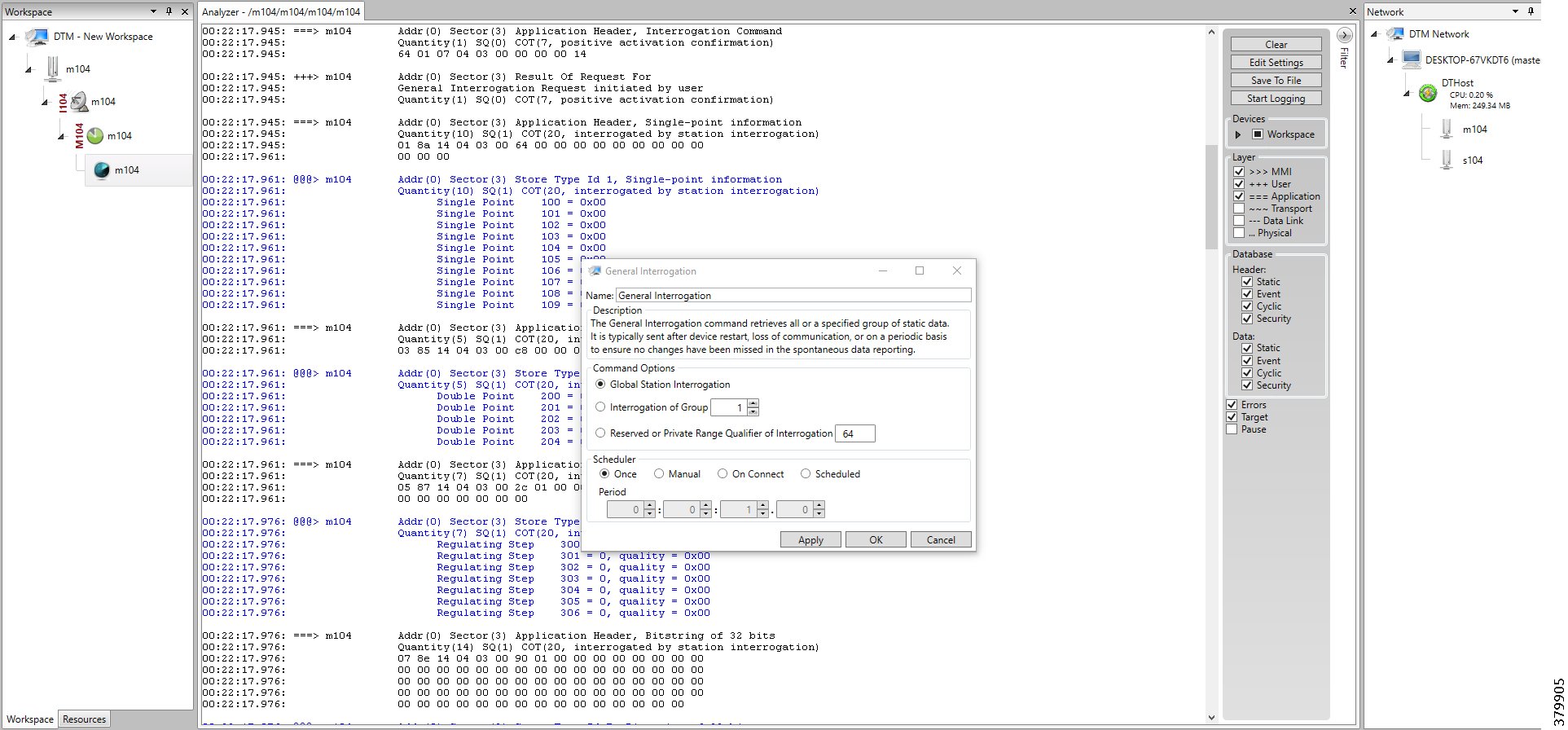Enable the Physical layer checkbox
1568x730 pixels.
coord(1239,232)
